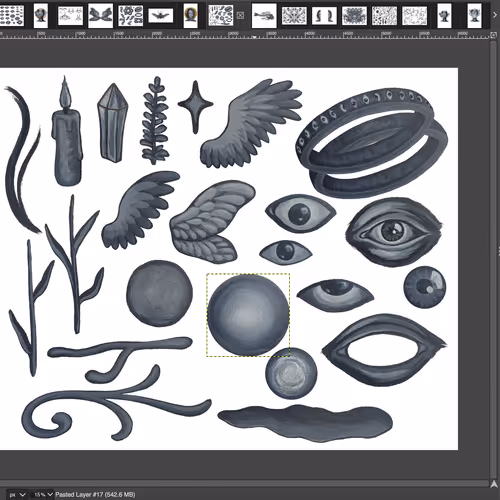The height and width of the screenshot is (500, 500).
Task: Show more image tabs with right arrow
Action: (495, 15)
